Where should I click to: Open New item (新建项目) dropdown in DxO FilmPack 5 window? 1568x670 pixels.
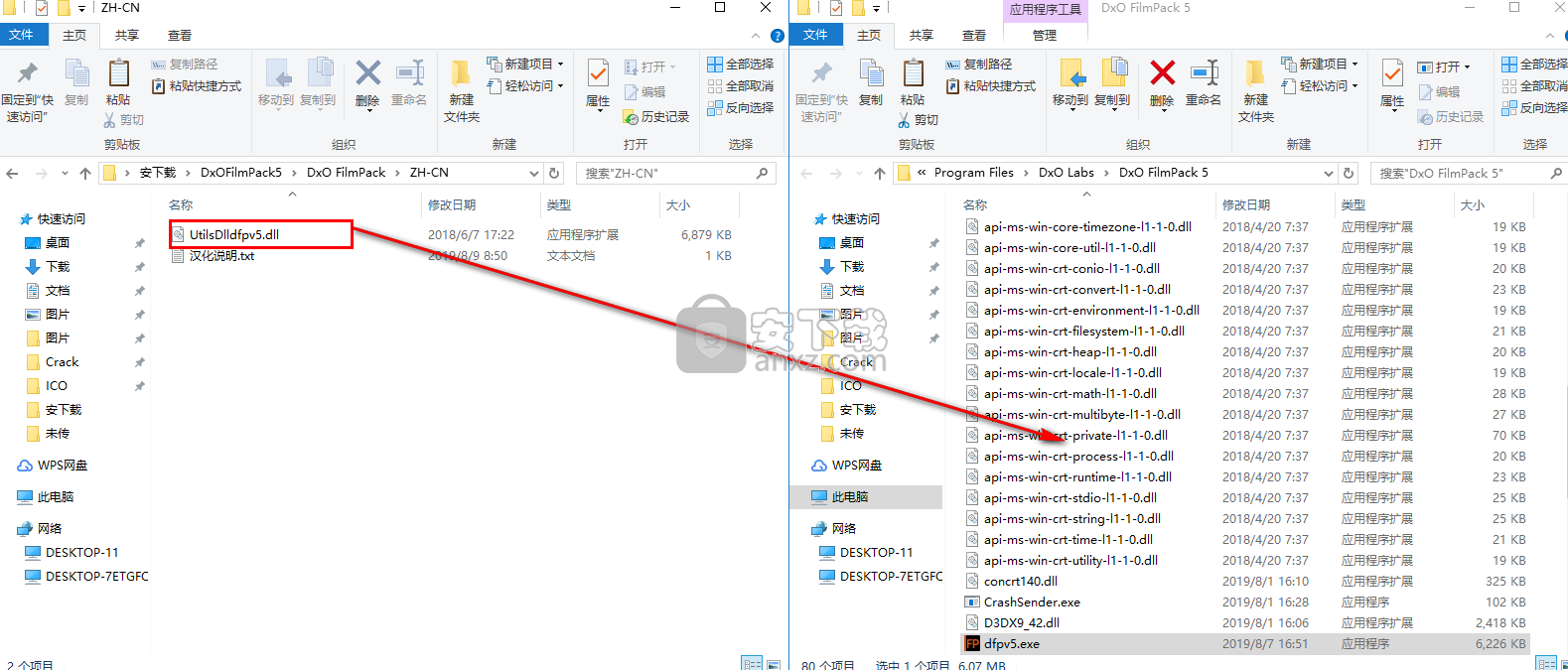click(1320, 64)
